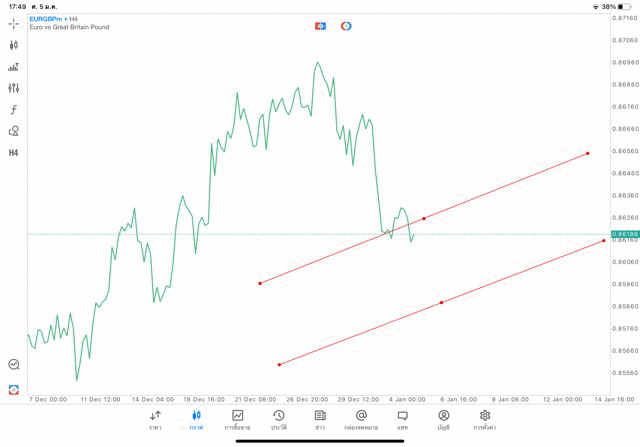Tap the blue-red round icon above chart
640x447 pixels.
tap(346, 26)
